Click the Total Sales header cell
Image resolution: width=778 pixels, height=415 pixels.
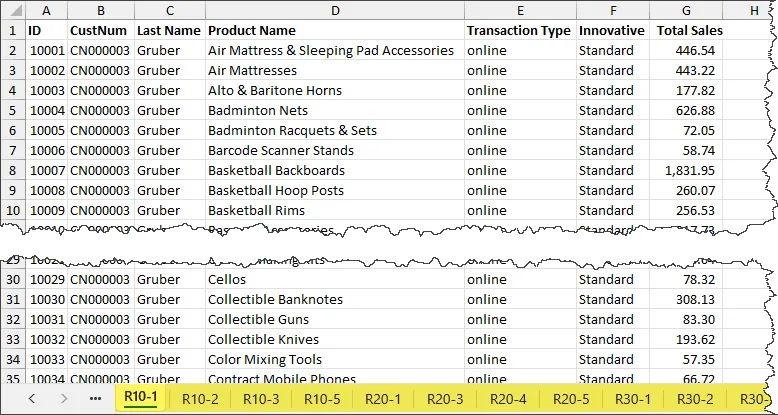coord(689,30)
